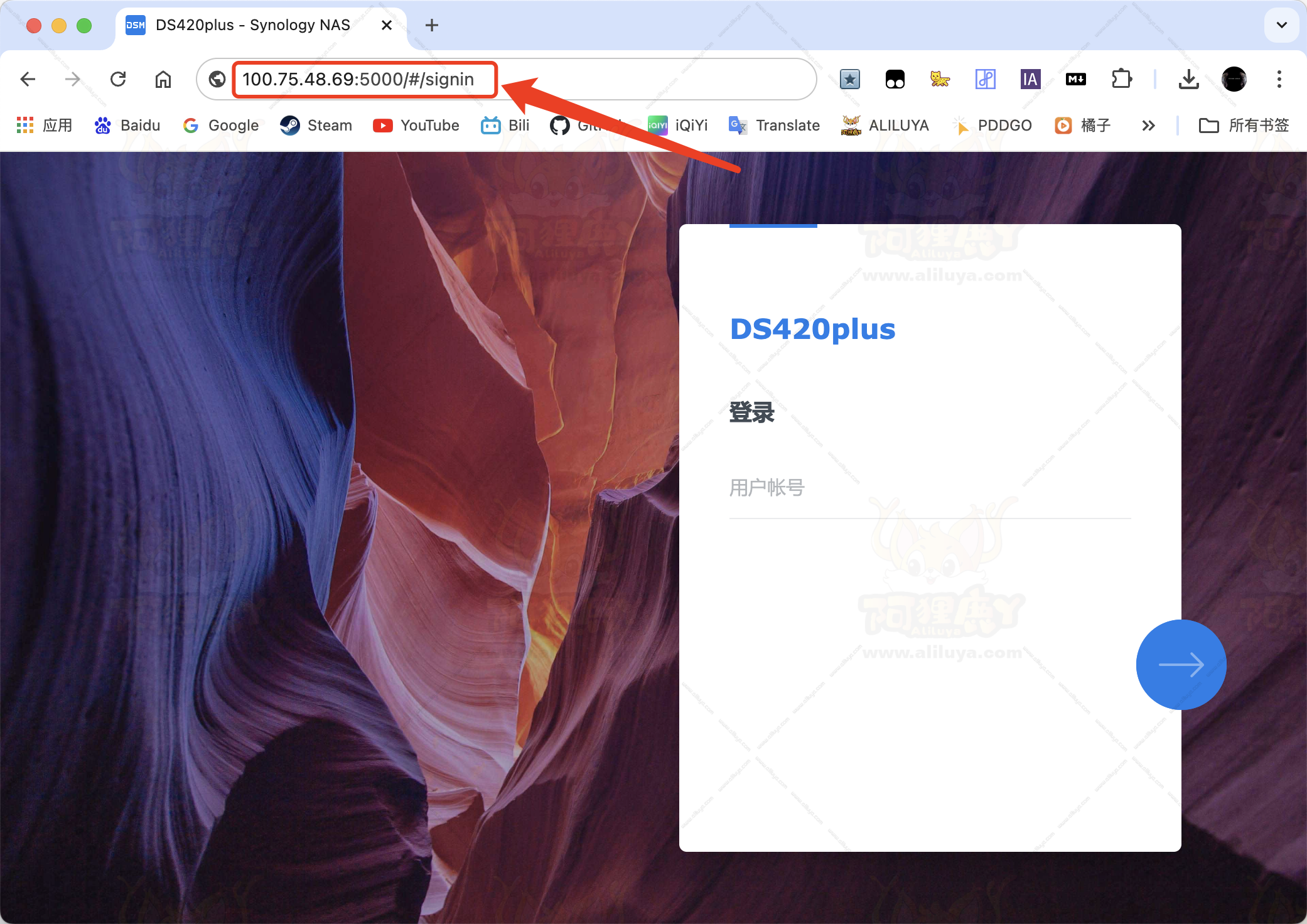Viewport: 1307px width, 924px height.
Task: Open the Chrome three-dot menu
Action: click(x=1279, y=79)
